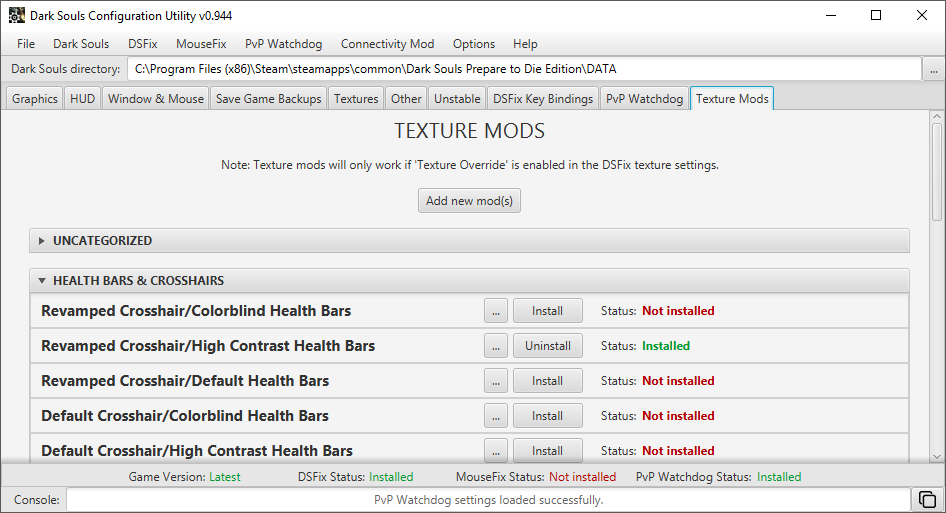Click the scrollbar down arrow
Image resolution: width=946 pixels, height=513 pixels.
click(936, 457)
